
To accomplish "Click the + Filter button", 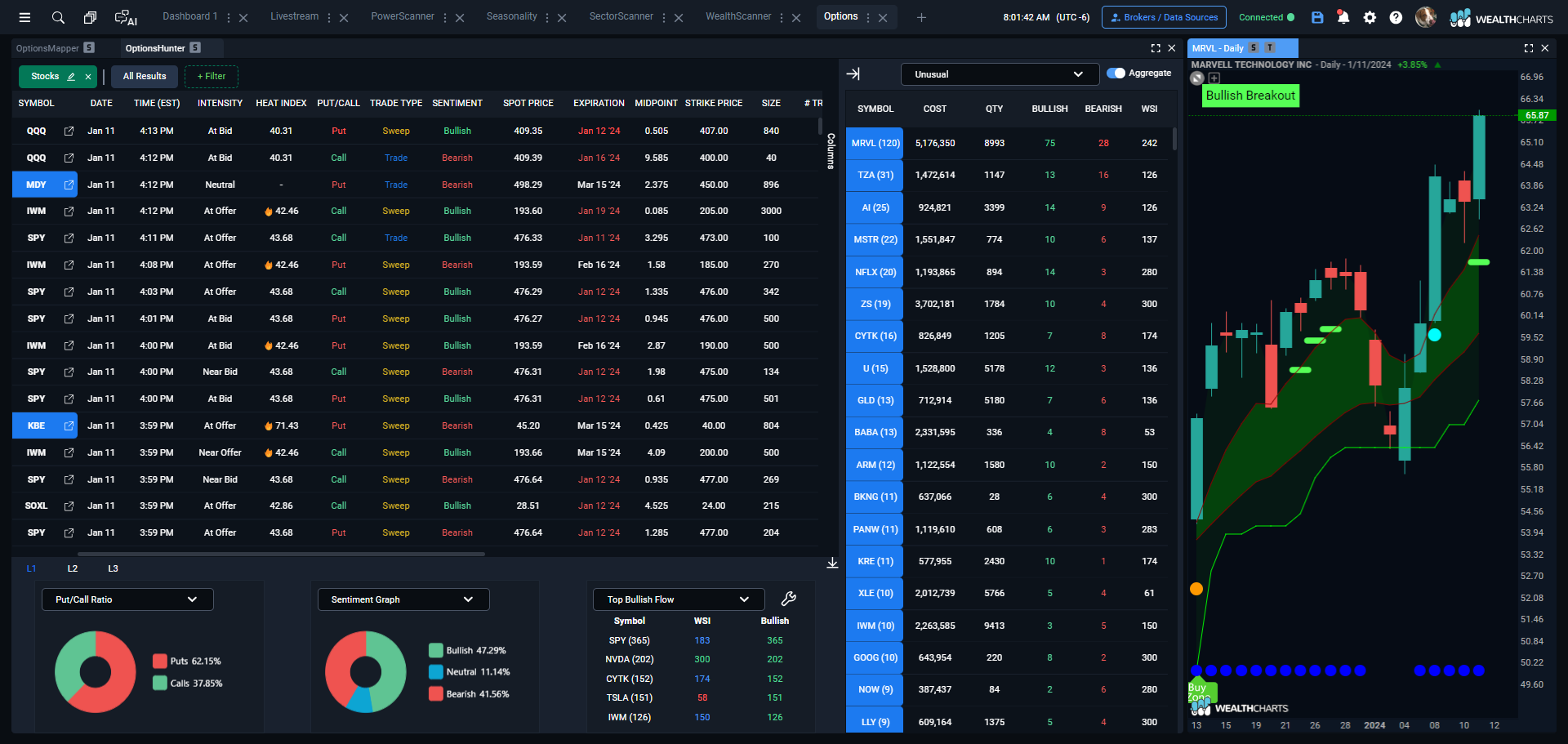I will click(x=212, y=77).
